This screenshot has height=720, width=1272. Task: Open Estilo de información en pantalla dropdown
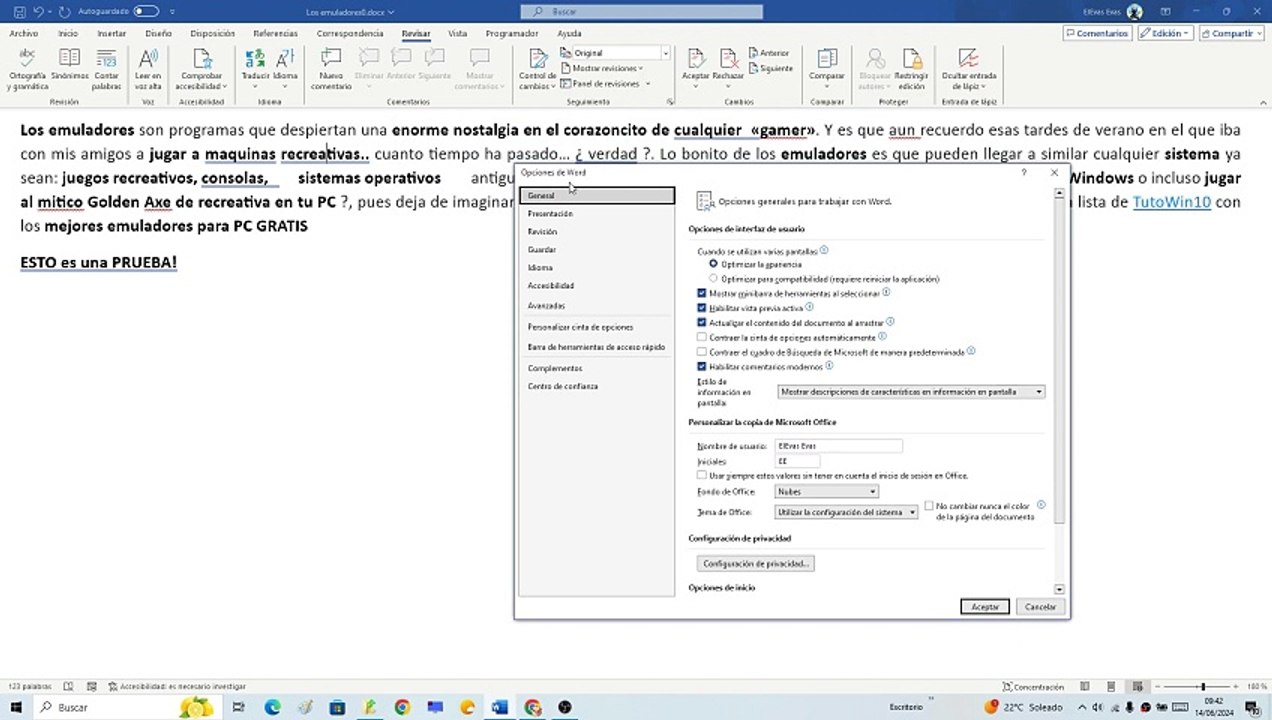tap(911, 392)
